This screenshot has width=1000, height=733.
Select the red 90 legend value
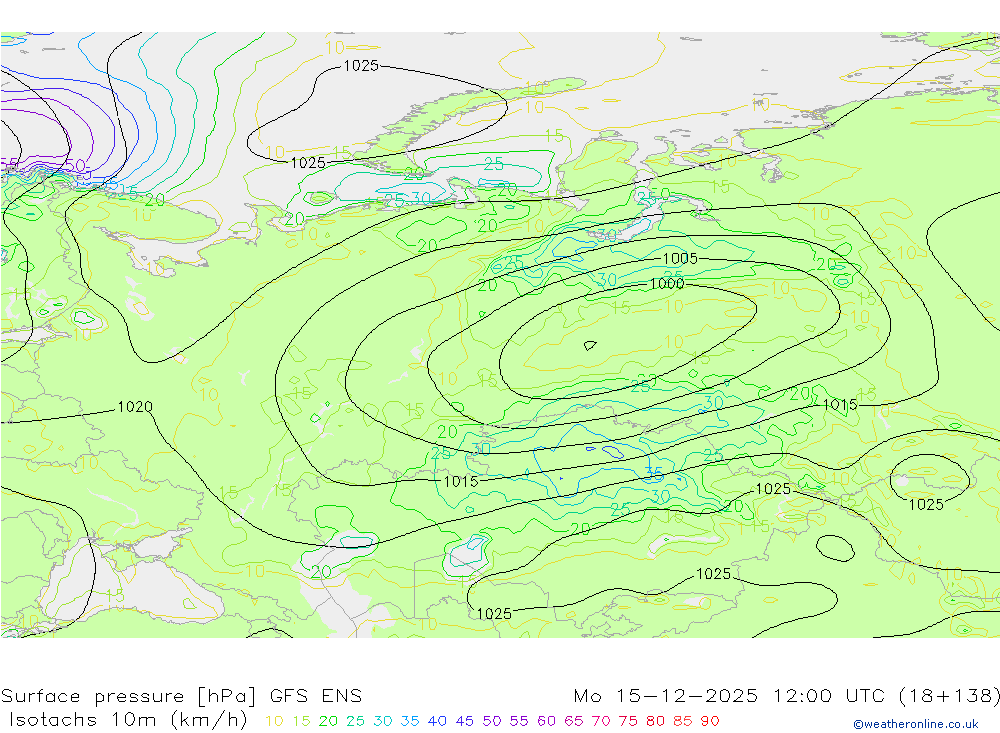[x=710, y=722]
